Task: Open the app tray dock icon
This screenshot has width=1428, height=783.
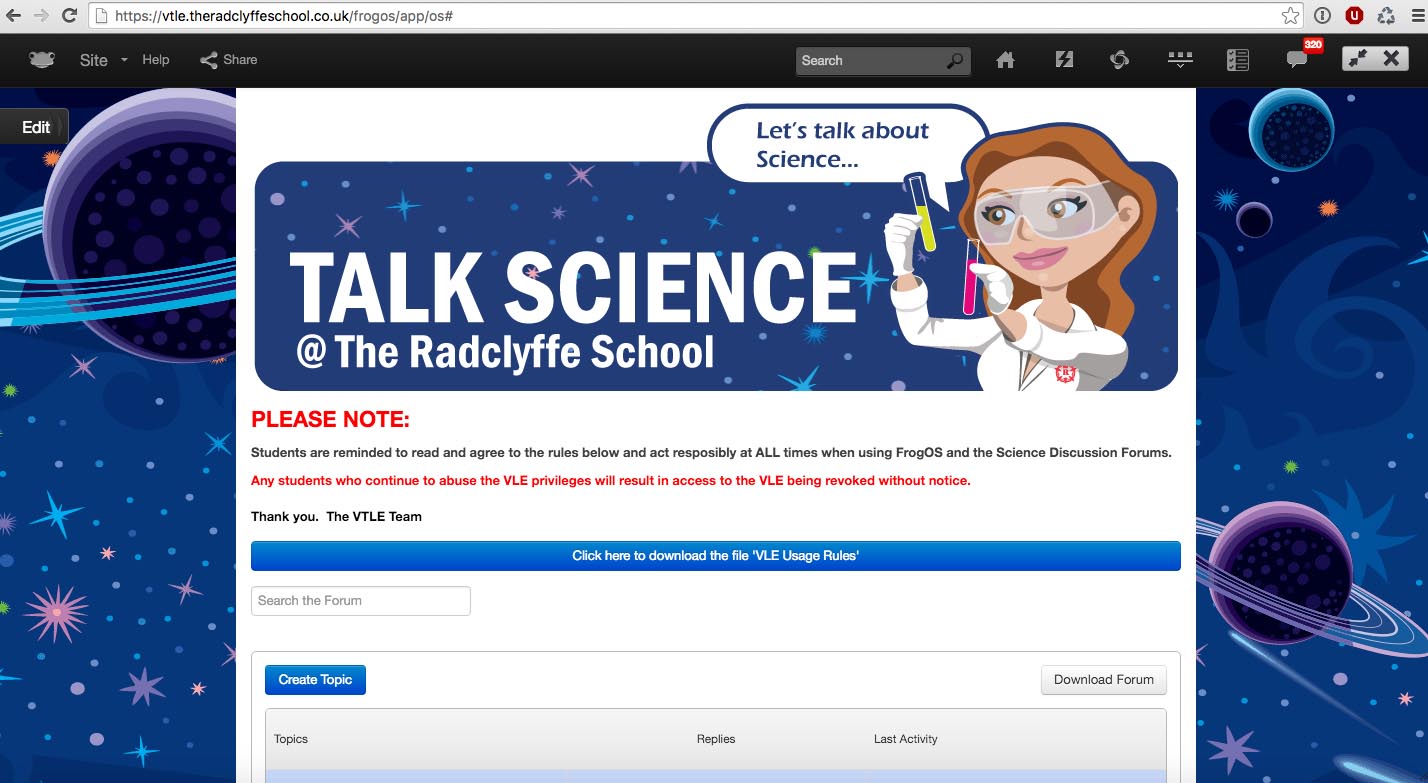Action: point(1180,60)
